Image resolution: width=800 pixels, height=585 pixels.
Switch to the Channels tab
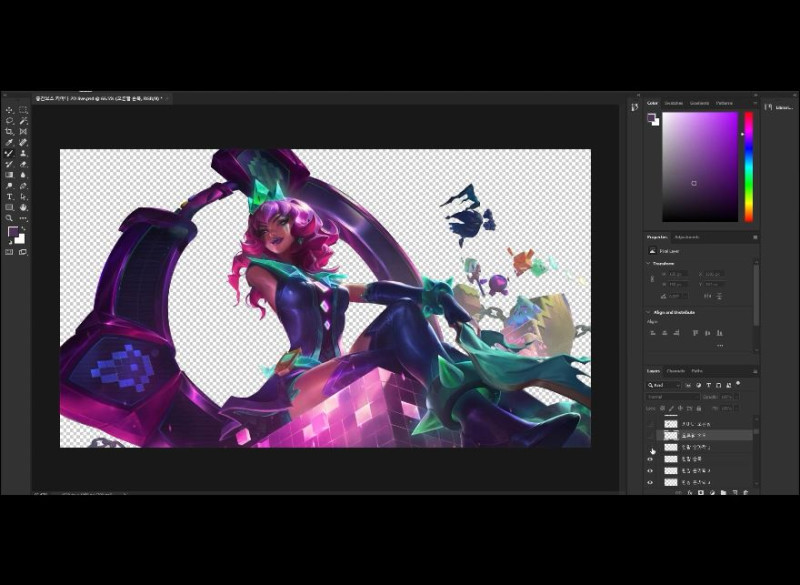tap(676, 371)
